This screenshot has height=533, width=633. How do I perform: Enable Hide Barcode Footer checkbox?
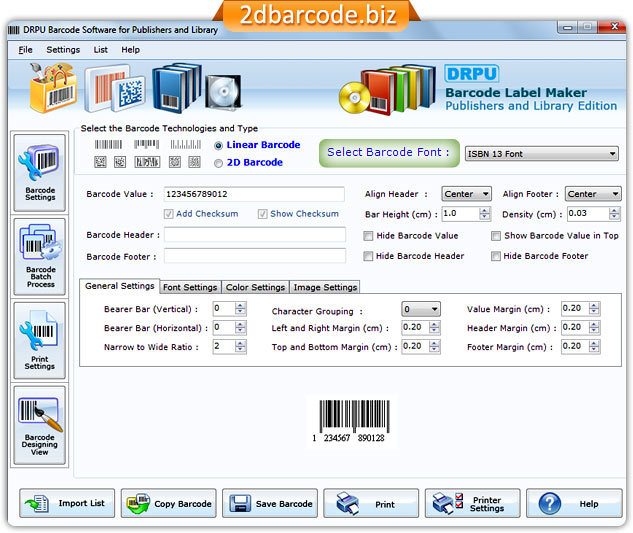point(496,256)
